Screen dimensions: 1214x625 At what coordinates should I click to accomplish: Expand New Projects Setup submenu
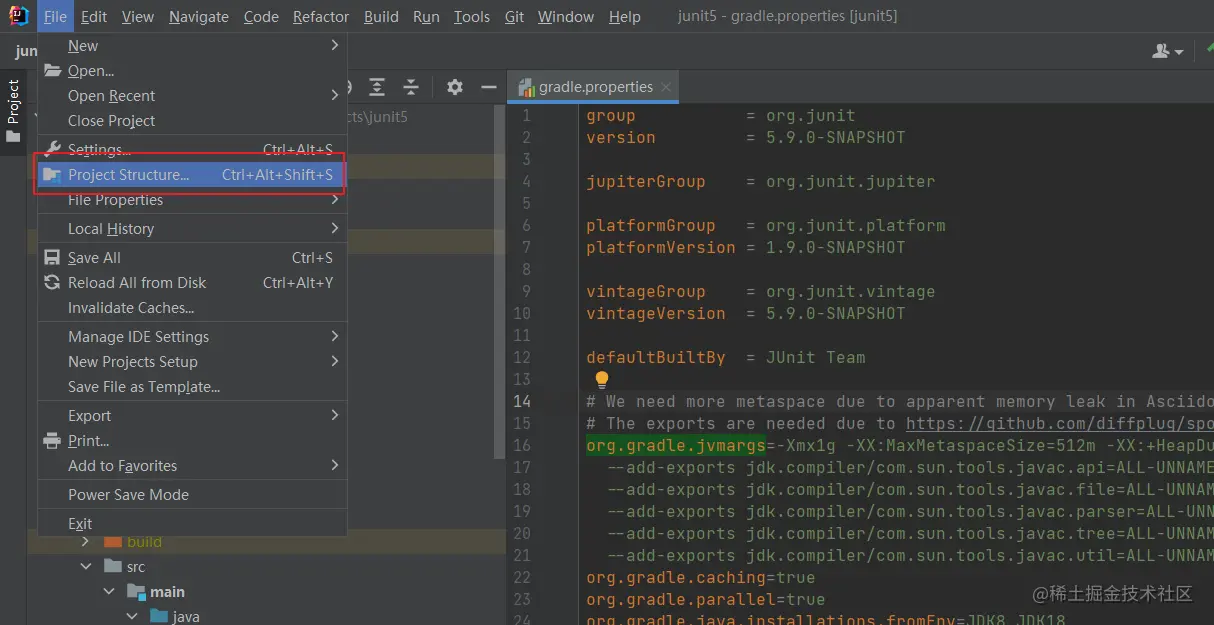(192, 362)
